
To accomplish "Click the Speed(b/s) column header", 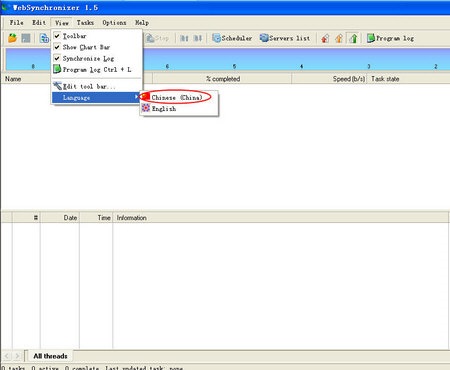I will (329, 79).
